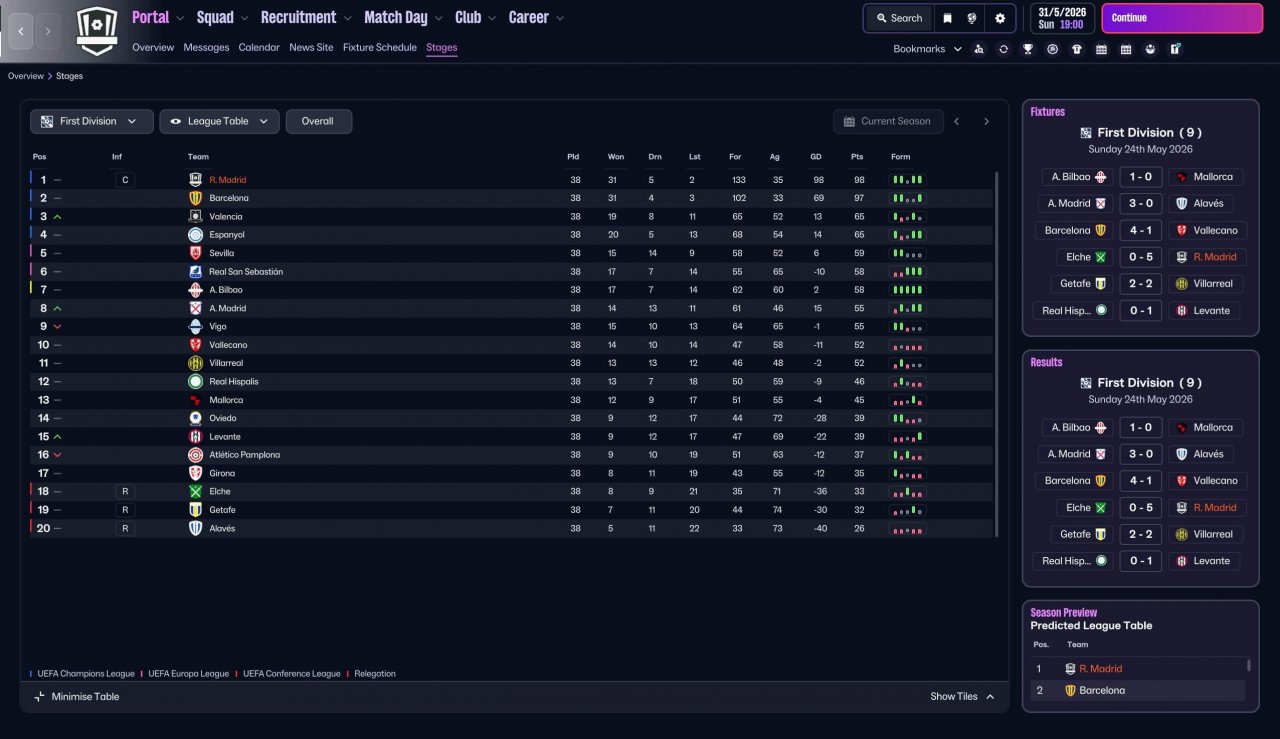Click Barcelona club badge in league table
This screenshot has width=1280, height=739.
pos(196,198)
